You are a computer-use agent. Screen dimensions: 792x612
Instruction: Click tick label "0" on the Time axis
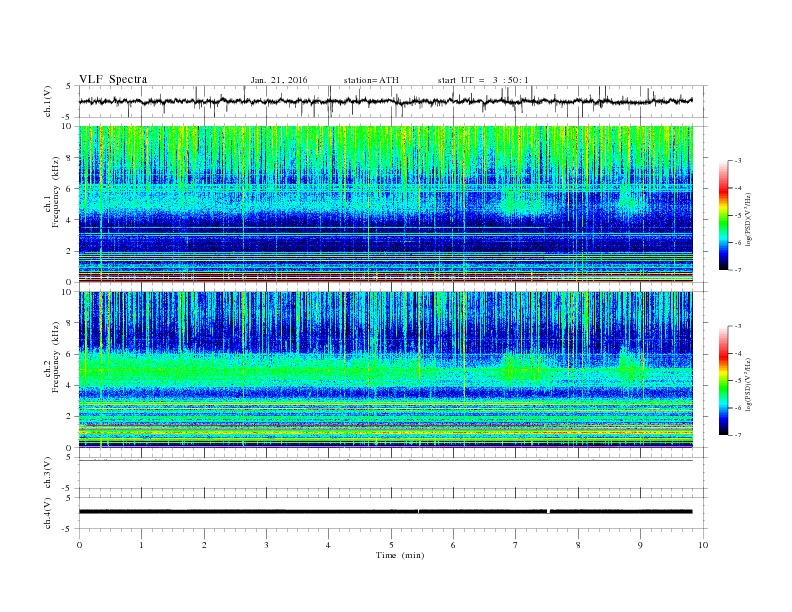point(79,545)
